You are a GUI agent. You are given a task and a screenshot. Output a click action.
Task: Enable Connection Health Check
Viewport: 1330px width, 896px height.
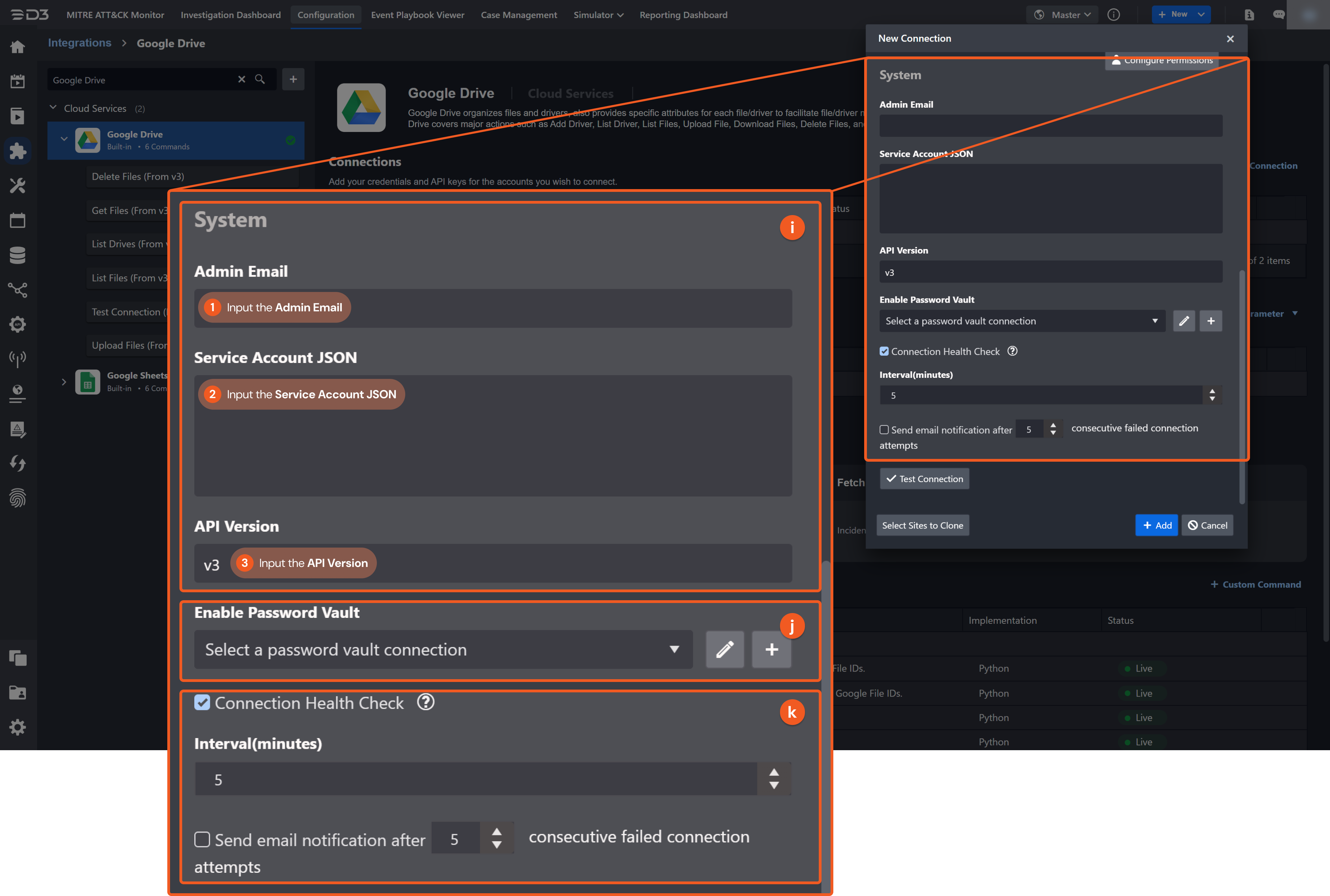pyautogui.click(x=202, y=703)
